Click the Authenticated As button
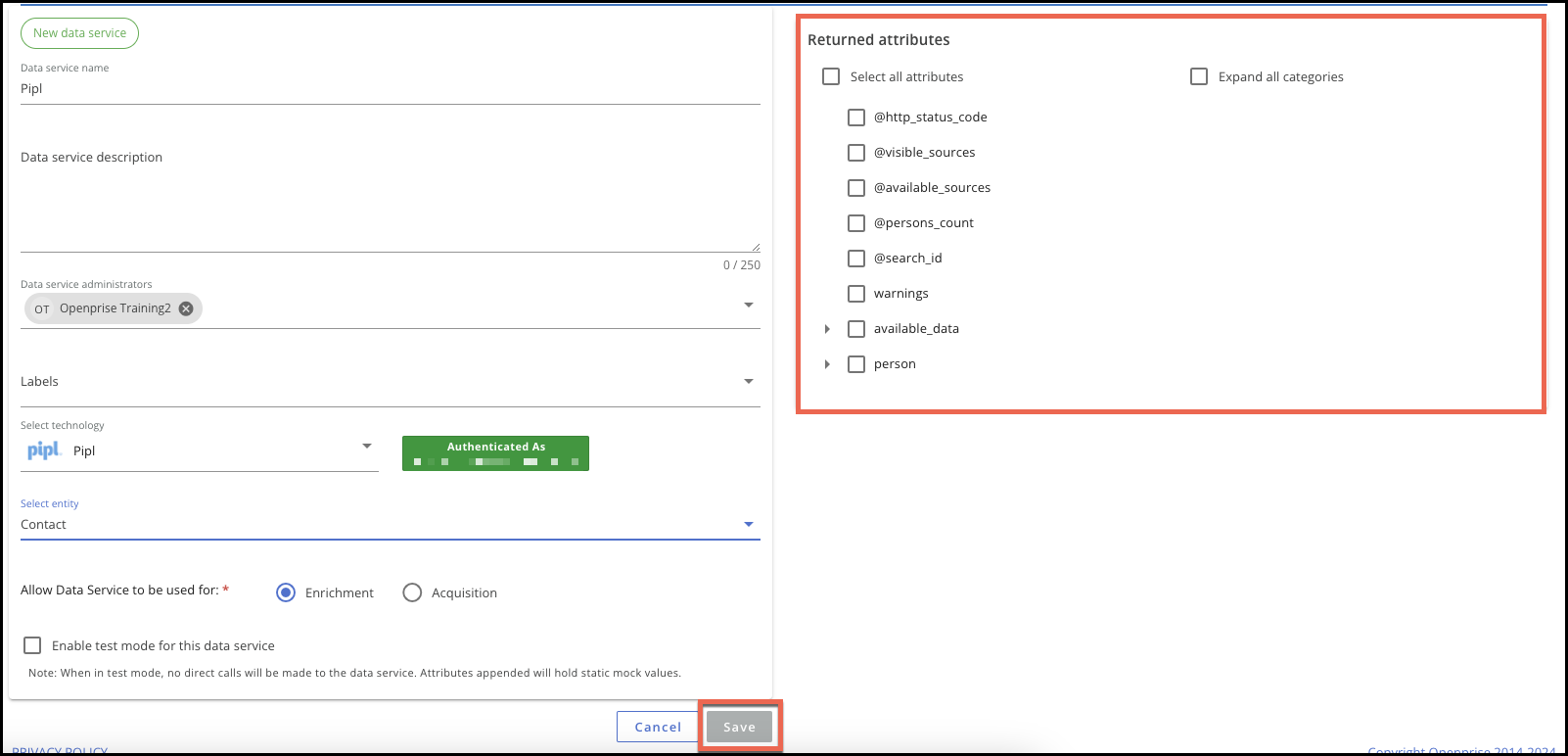 [x=495, y=453]
